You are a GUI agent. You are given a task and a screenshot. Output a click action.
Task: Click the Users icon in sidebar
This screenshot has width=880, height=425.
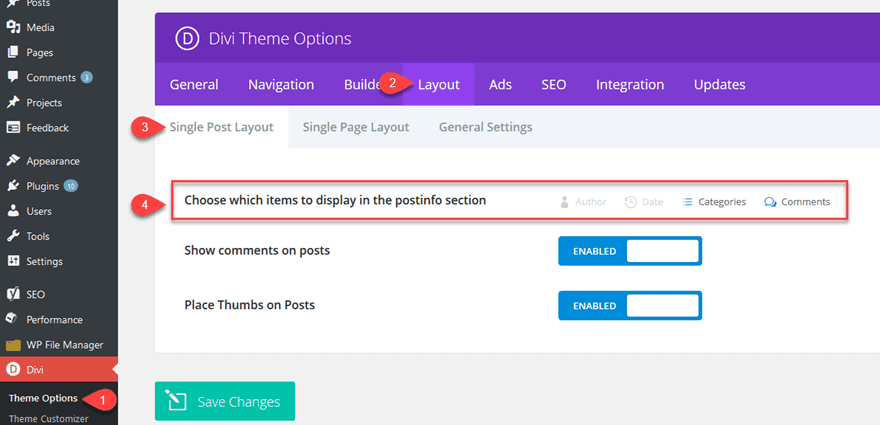tap(14, 211)
